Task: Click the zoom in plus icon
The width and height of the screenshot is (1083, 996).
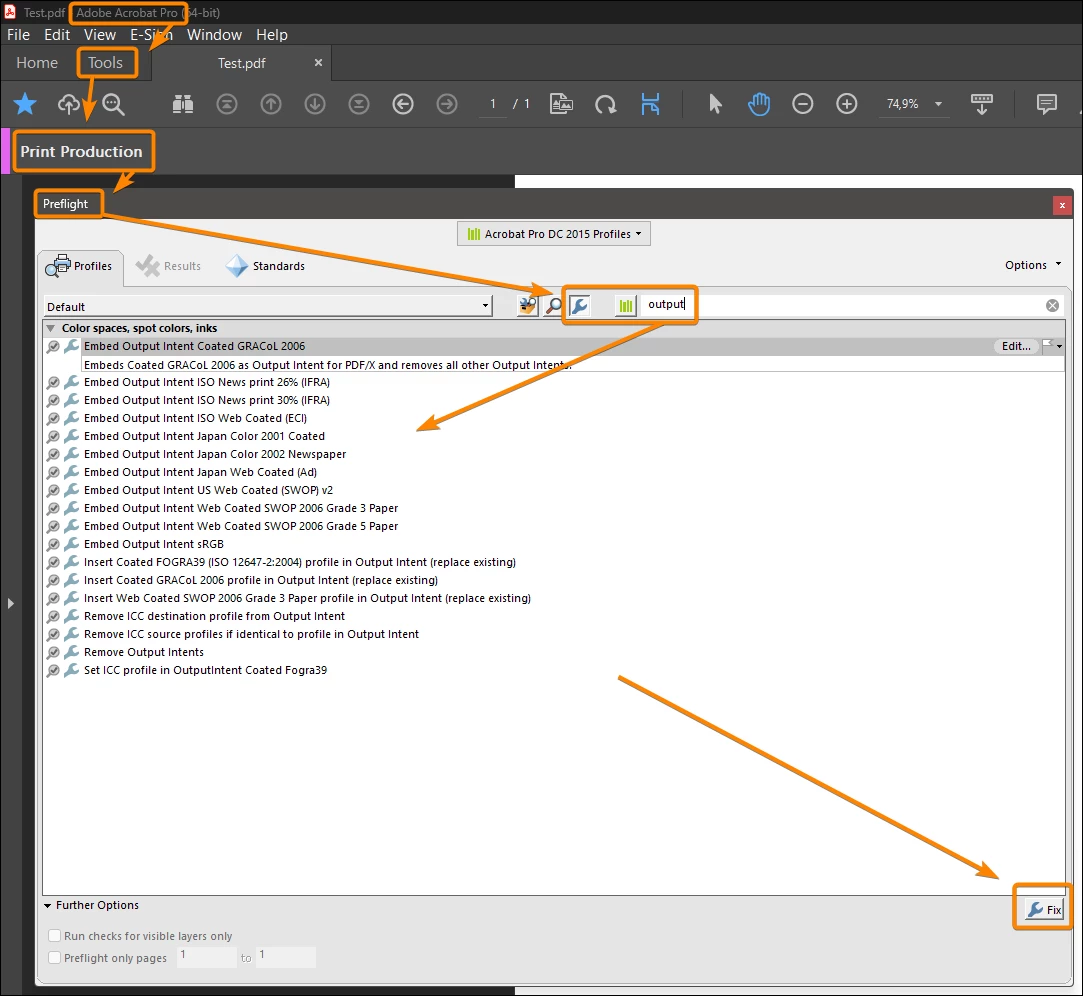Action: coord(847,104)
